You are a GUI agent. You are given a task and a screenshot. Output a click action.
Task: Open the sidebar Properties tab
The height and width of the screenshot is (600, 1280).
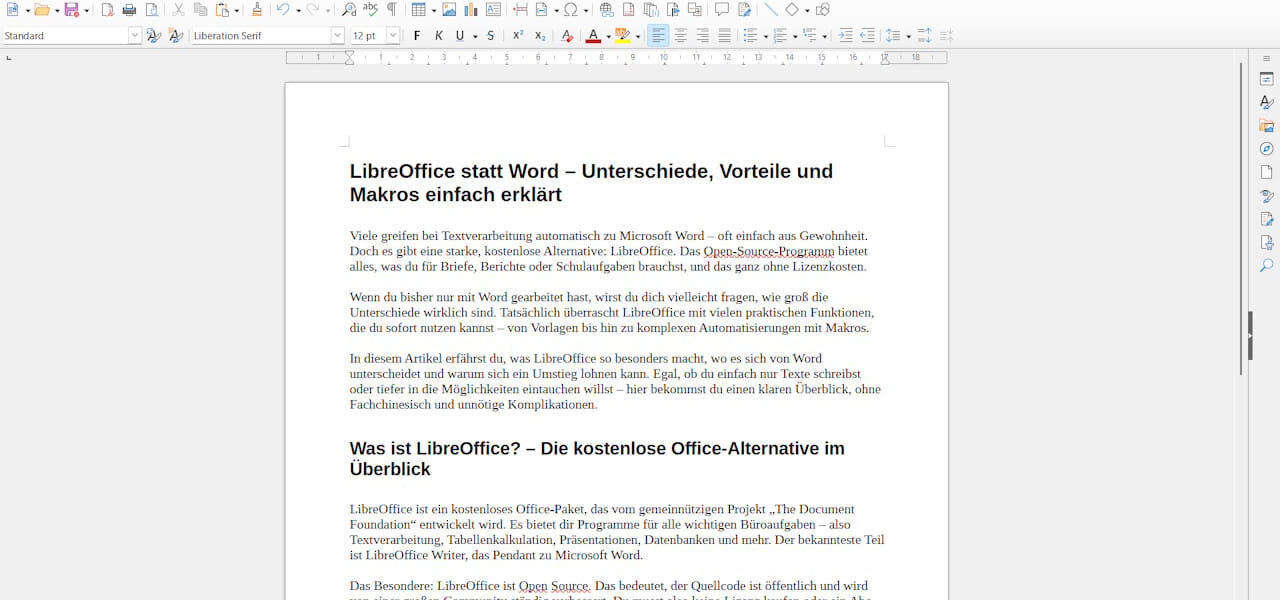point(1266,79)
